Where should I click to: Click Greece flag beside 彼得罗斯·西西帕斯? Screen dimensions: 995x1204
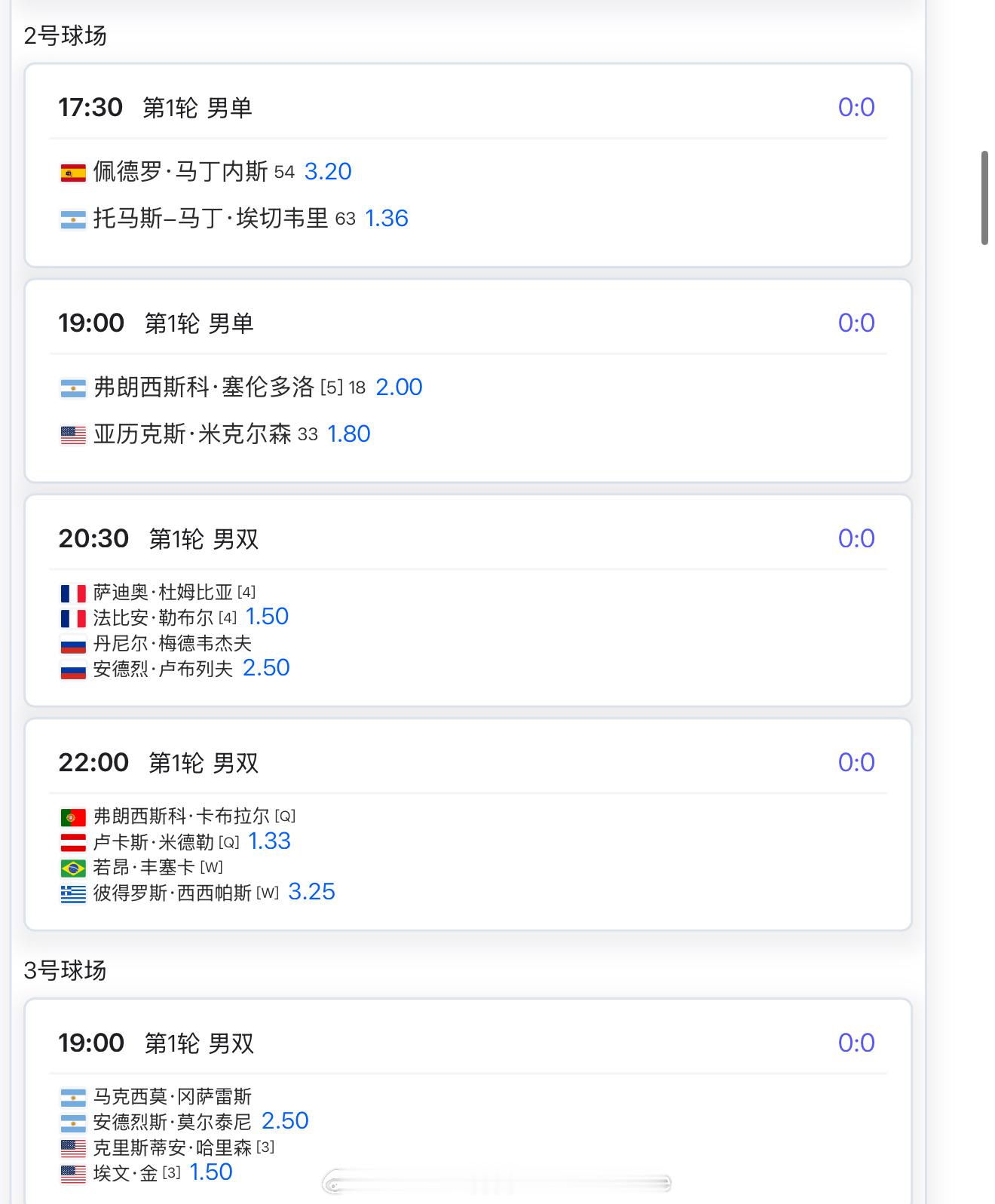[73, 894]
